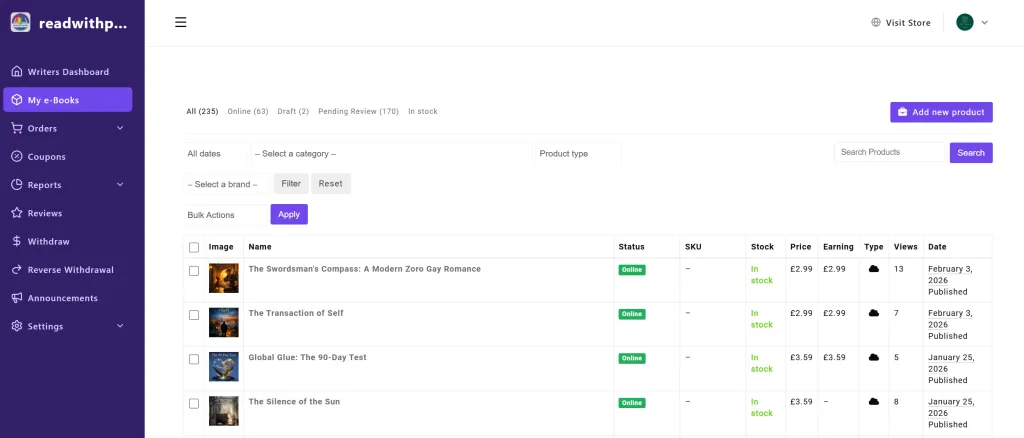Viewport: 1024px width, 438px height.
Task: Click the Search Products input field
Action: pos(890,152)
